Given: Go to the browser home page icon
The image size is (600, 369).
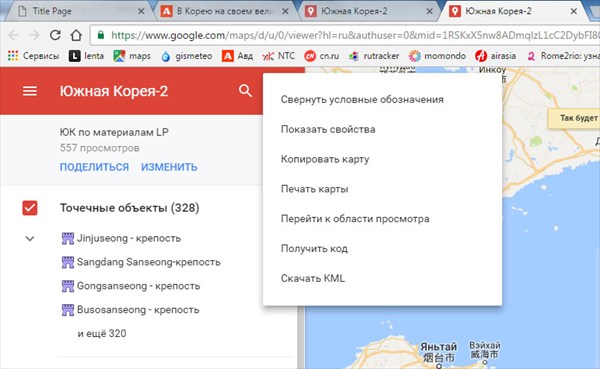Looking at the screenshot, I should (76, 35).
